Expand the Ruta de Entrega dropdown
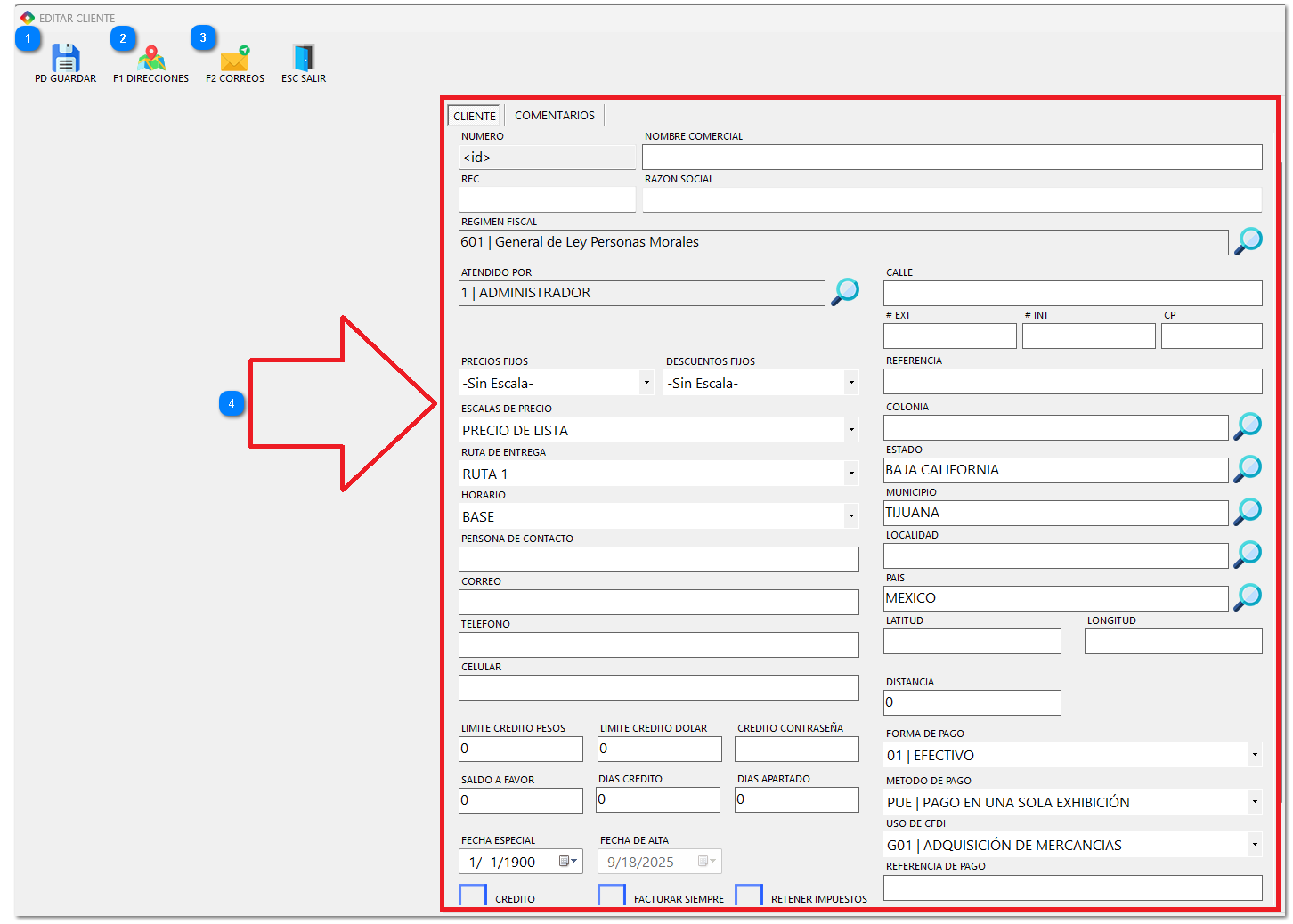 point(851,474)
